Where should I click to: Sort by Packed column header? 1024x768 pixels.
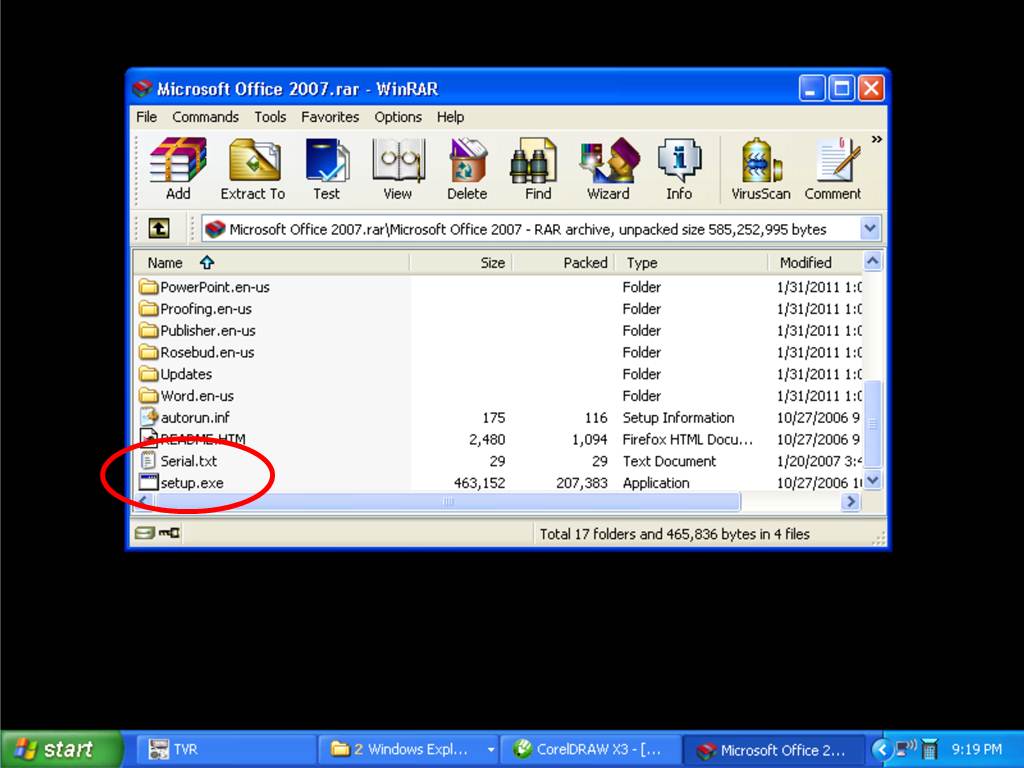click(x=564, y=263)
